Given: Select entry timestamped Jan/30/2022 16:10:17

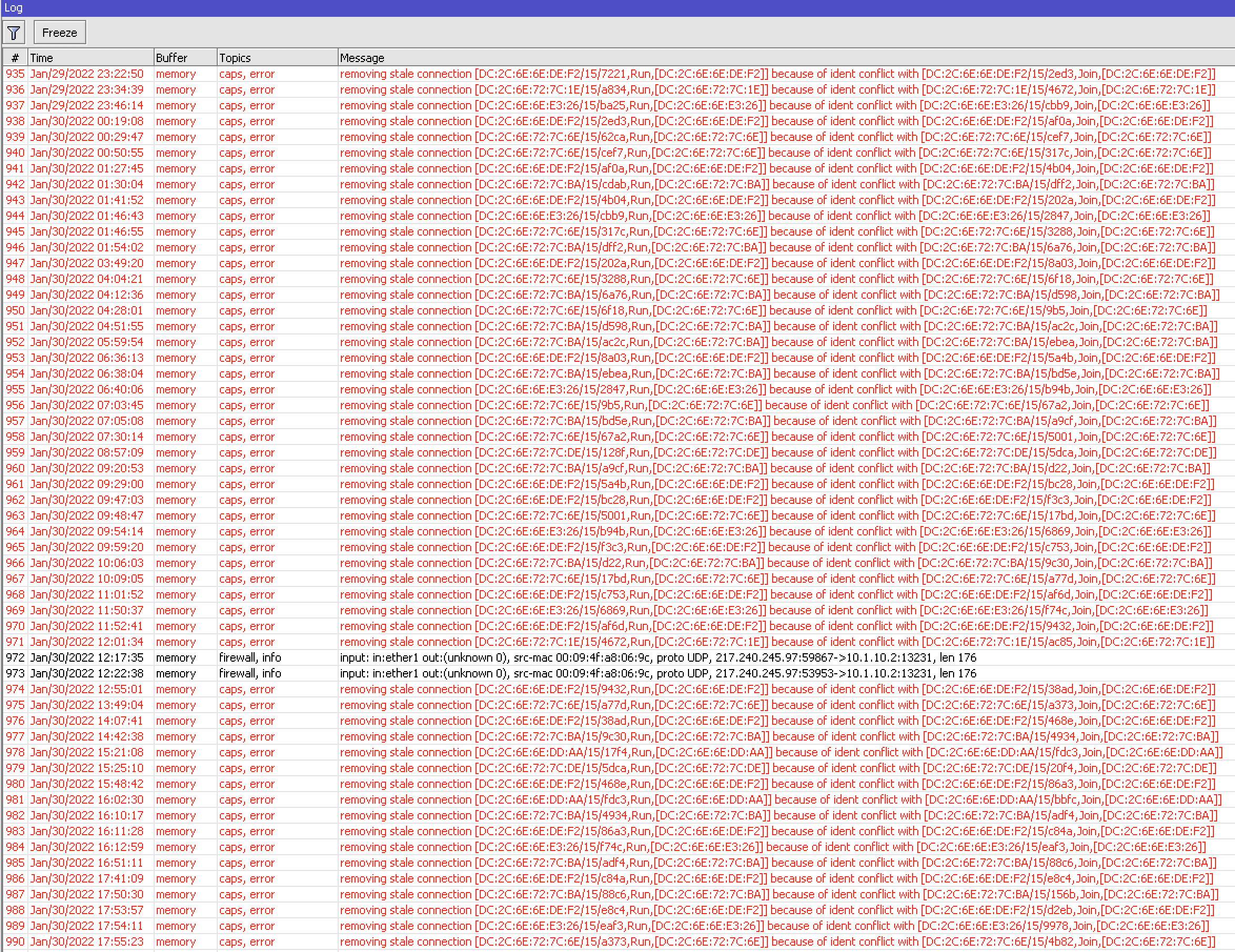Looking at the screenshot, I should (86, 816).
